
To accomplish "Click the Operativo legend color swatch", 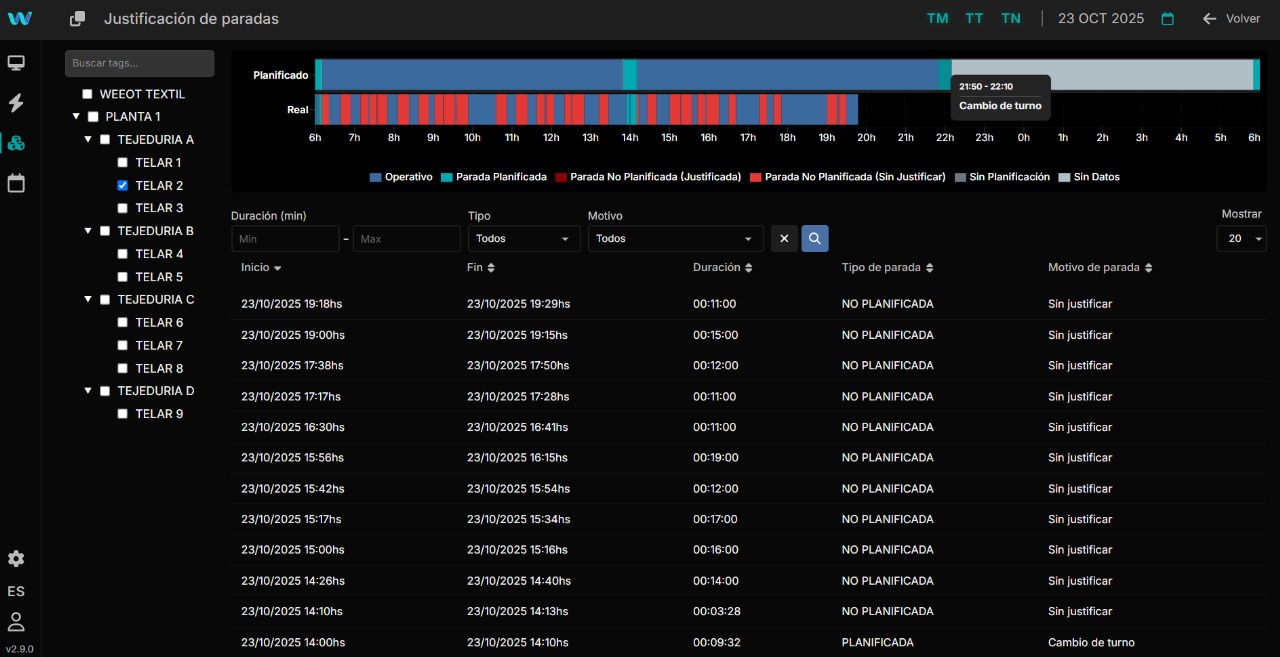I will click(x=375, y=177).
